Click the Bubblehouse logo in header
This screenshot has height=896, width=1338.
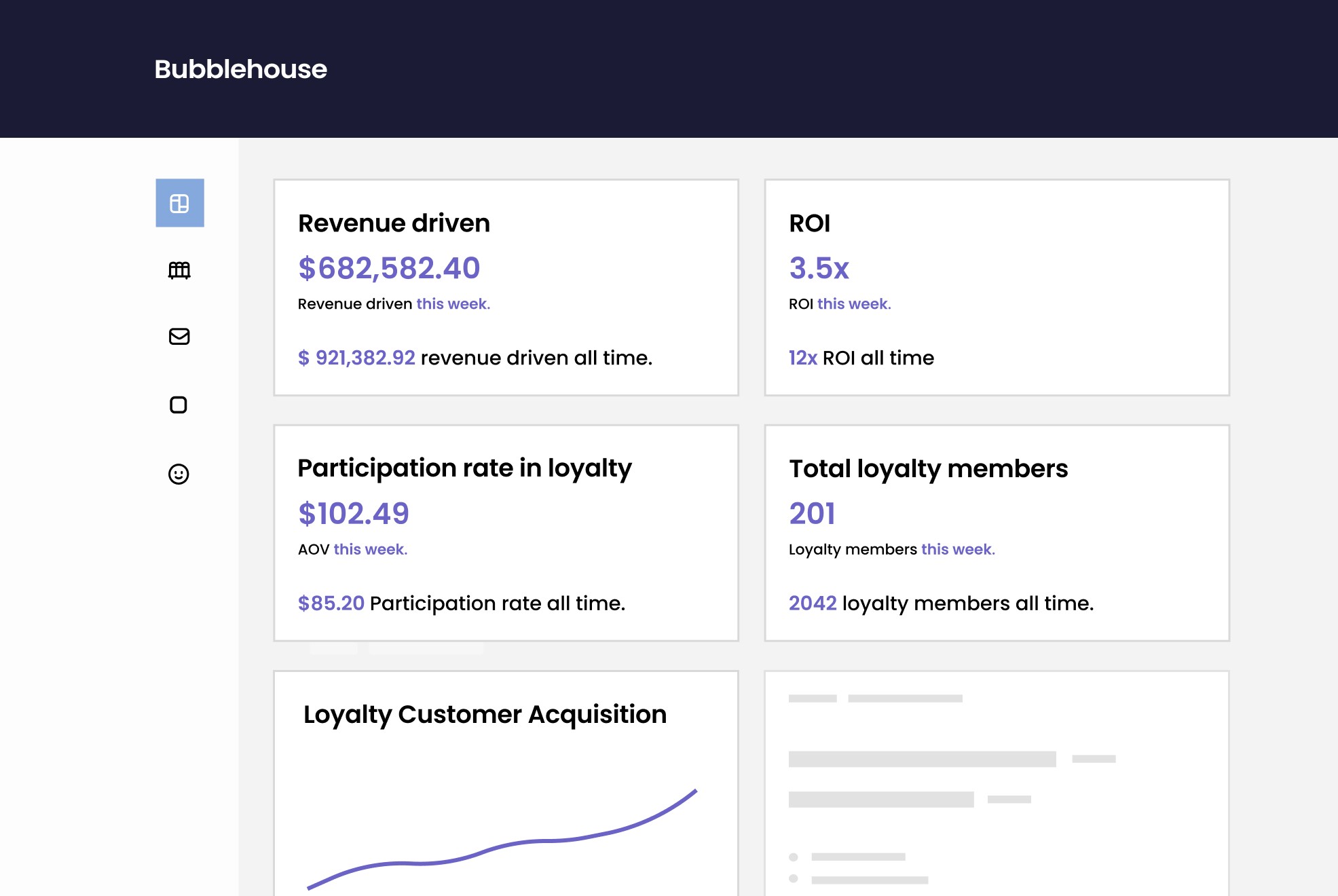pos(240,69)
